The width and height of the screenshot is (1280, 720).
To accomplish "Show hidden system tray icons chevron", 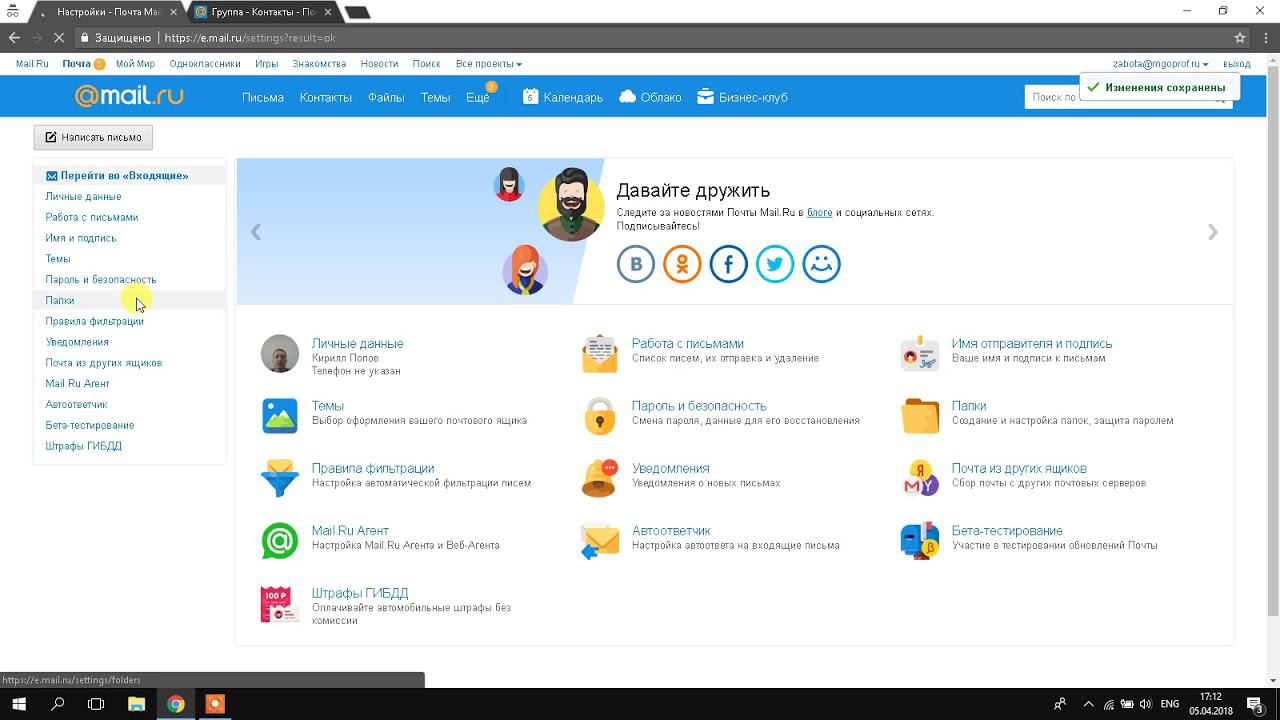I will pos(1089,704).
